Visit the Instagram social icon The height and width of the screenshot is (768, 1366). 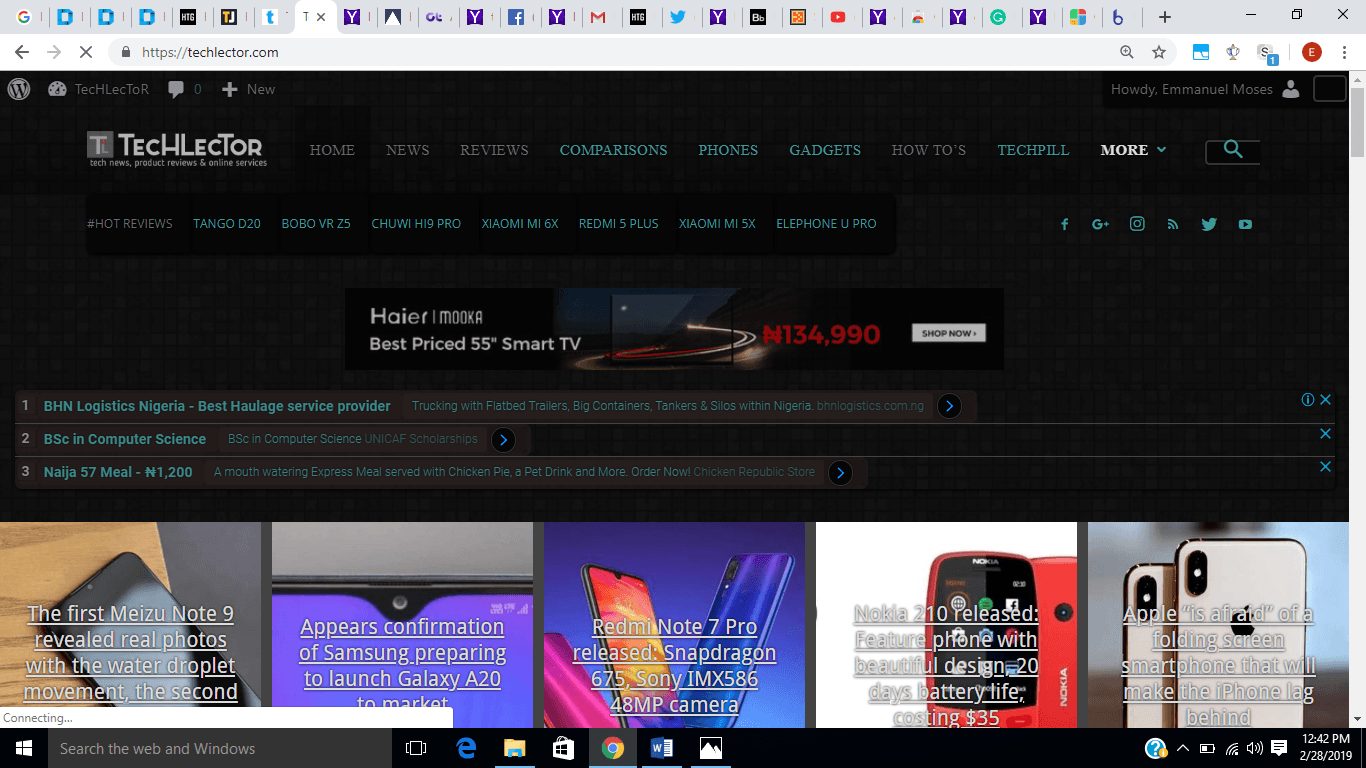tap(1137, 224)
